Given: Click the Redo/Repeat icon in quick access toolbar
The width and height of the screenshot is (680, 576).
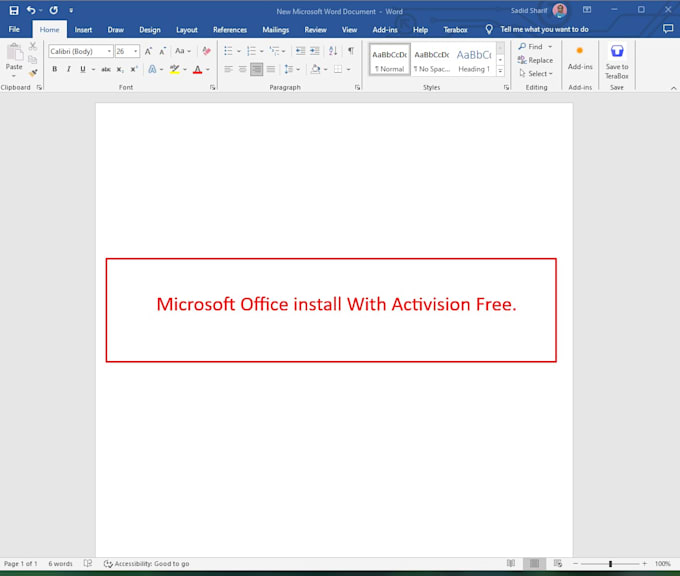Looking at the screenshot, I should (x=53, y=10).
